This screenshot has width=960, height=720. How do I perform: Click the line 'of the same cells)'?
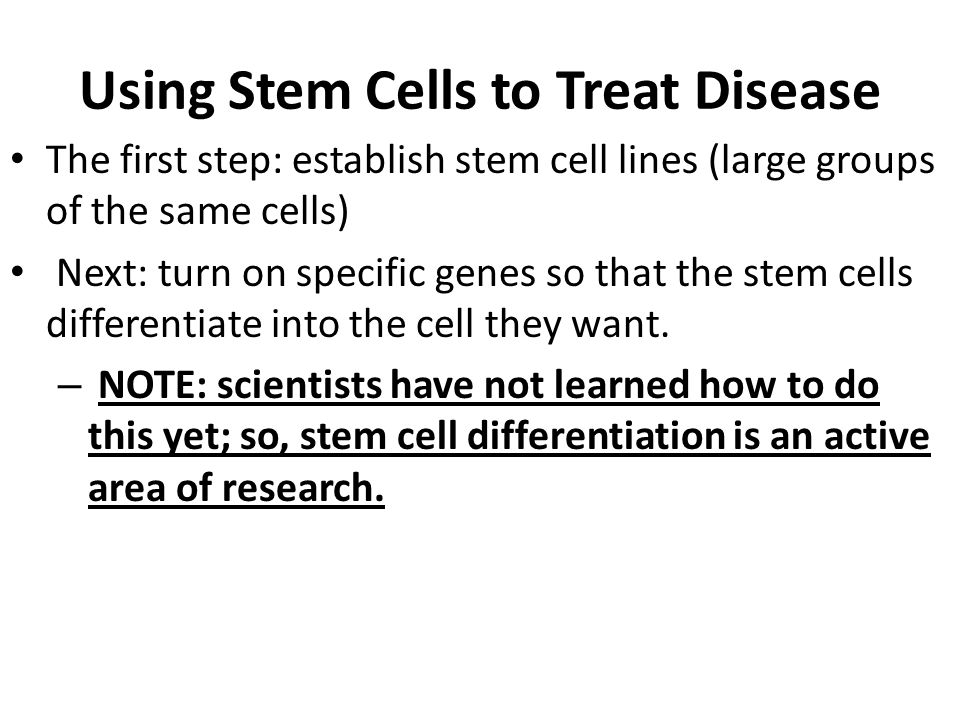(197, 212)
